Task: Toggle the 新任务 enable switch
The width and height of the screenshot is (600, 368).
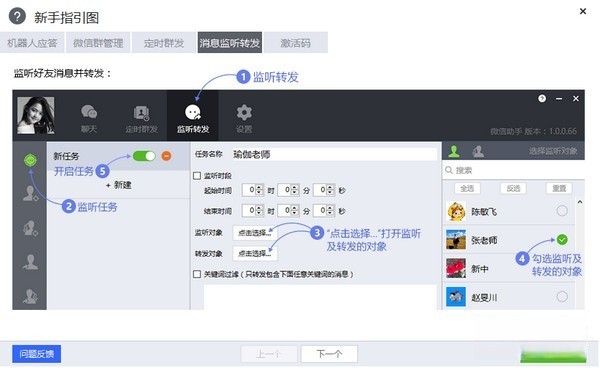Action: tap(144, 156)
